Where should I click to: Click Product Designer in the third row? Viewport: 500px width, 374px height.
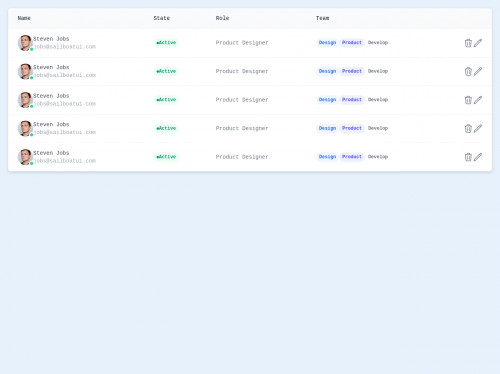coord(242,100)
